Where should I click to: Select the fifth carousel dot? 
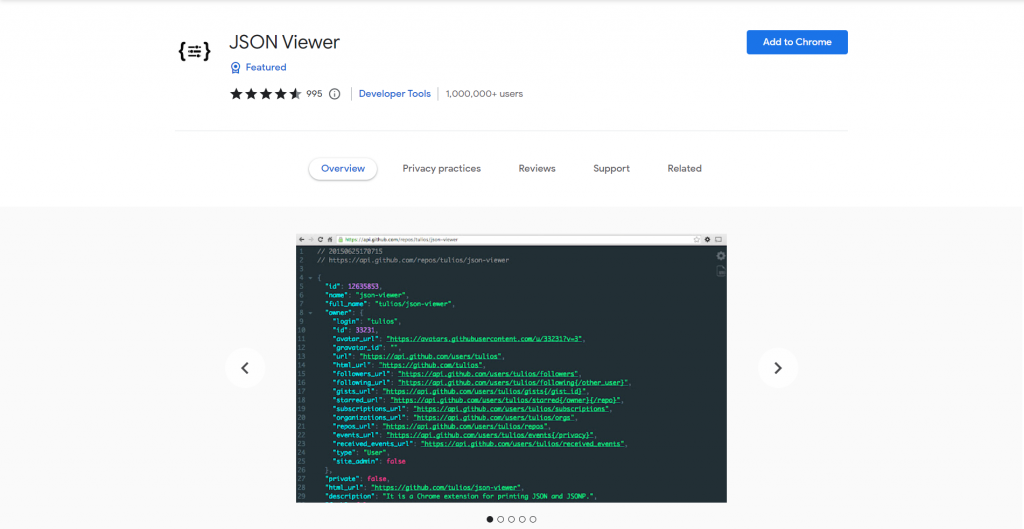coord(533,519)
